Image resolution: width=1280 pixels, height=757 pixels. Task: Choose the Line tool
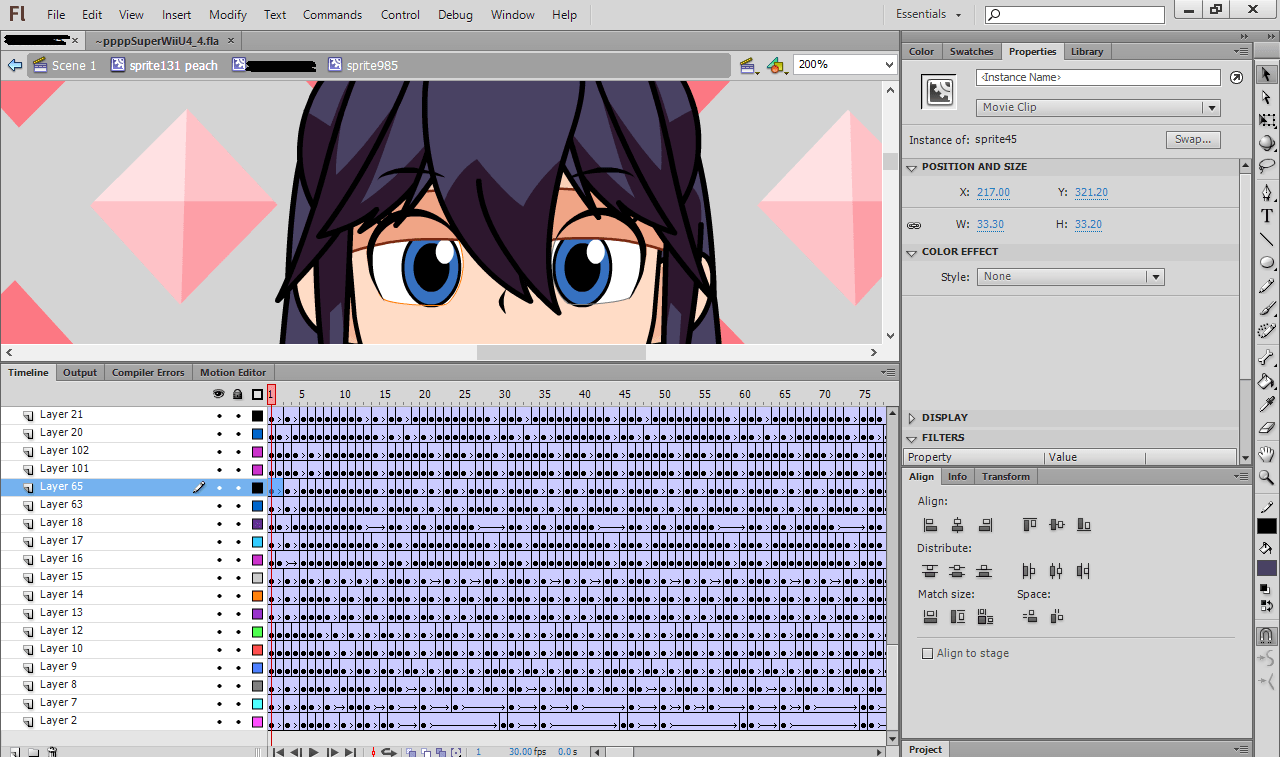(1266, 238)
